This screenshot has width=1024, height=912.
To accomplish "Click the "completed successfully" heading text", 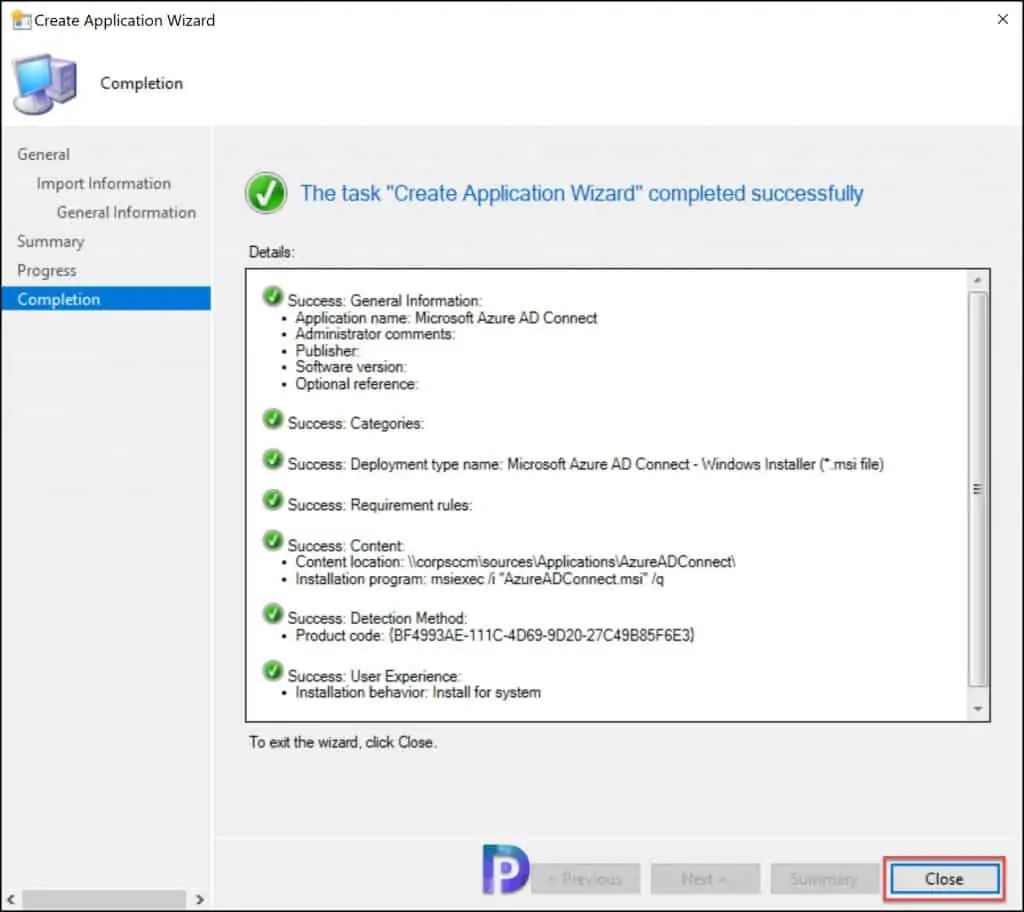I will 582,193.
